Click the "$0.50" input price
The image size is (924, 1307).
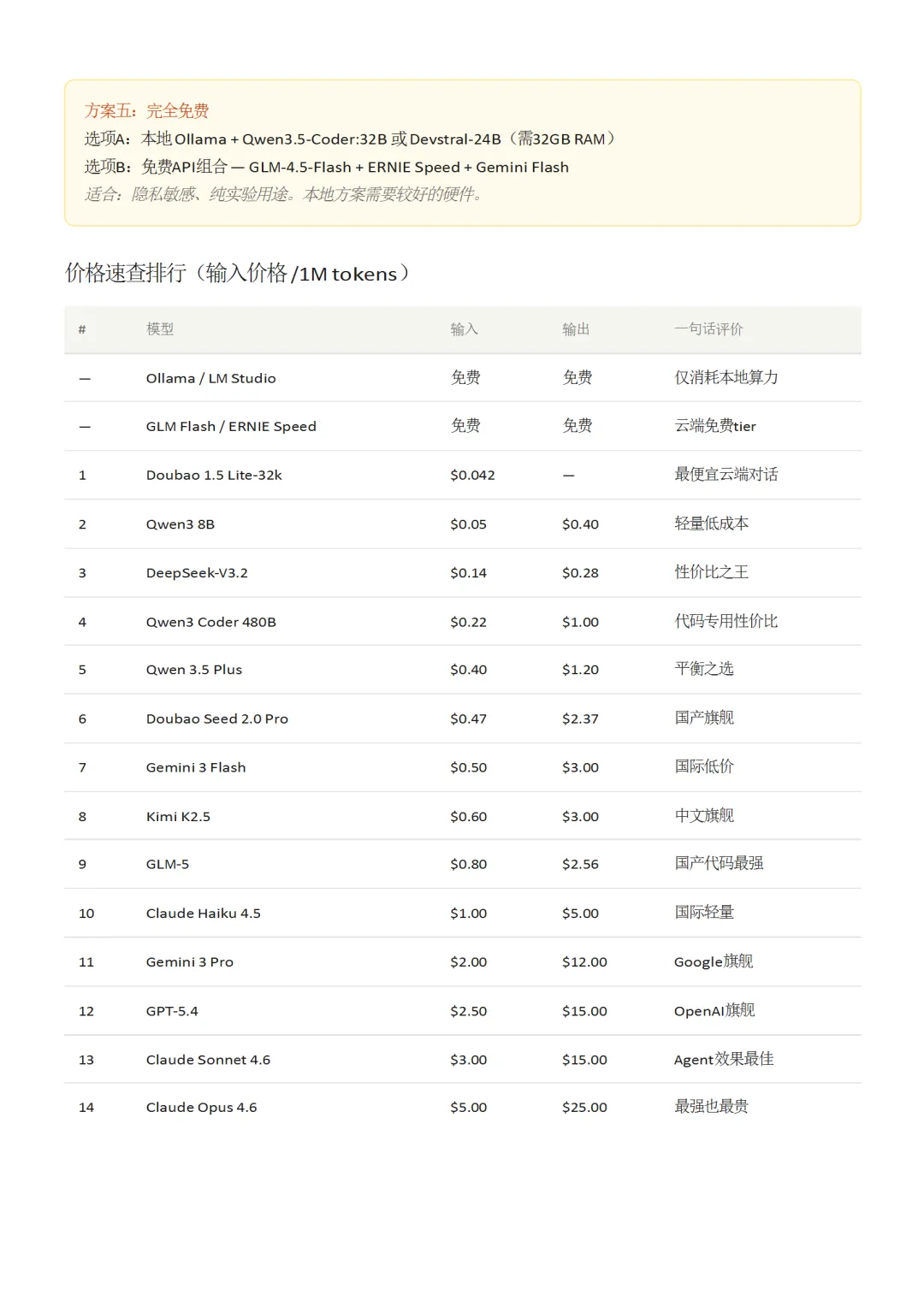point(468,767)
